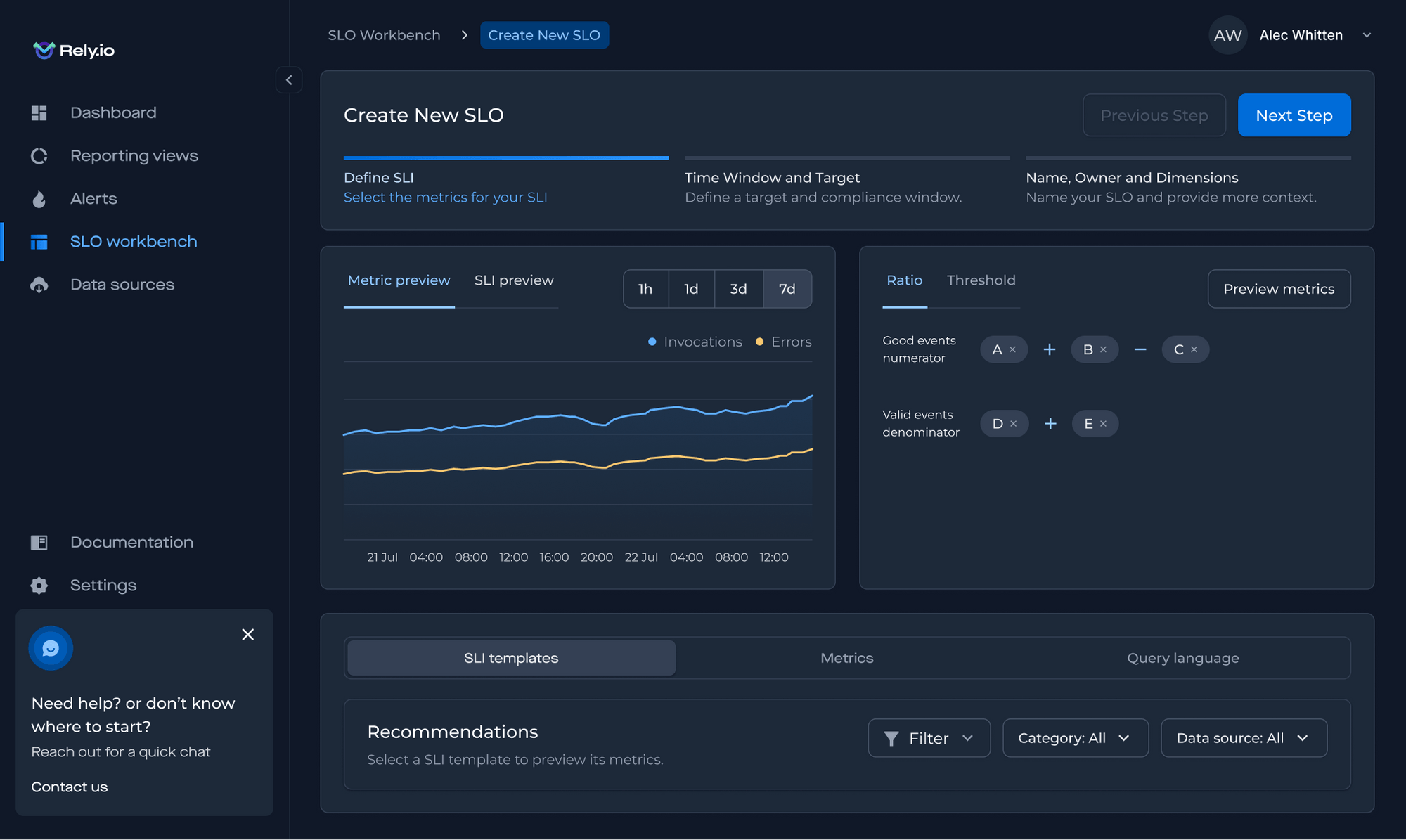
Task: Select the 1h time range
Action: click(645, 288)
